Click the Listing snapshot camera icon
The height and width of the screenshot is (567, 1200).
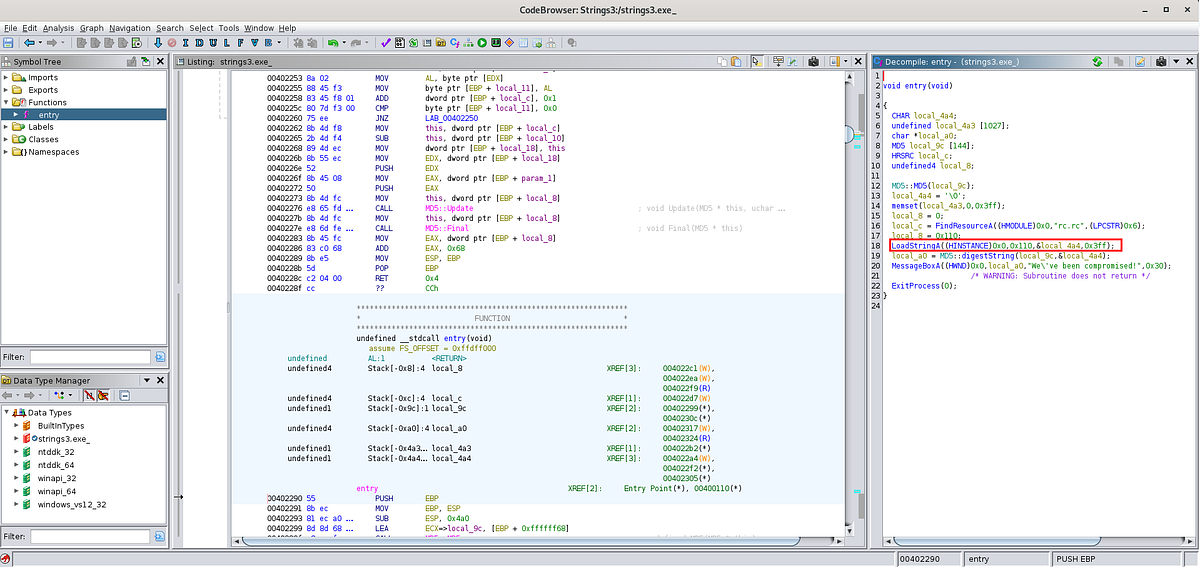[813, 61]
